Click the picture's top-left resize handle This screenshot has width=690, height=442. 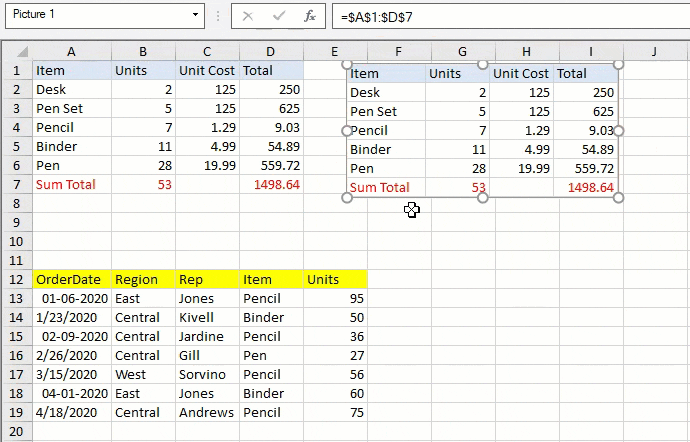[x=348, y=64]
